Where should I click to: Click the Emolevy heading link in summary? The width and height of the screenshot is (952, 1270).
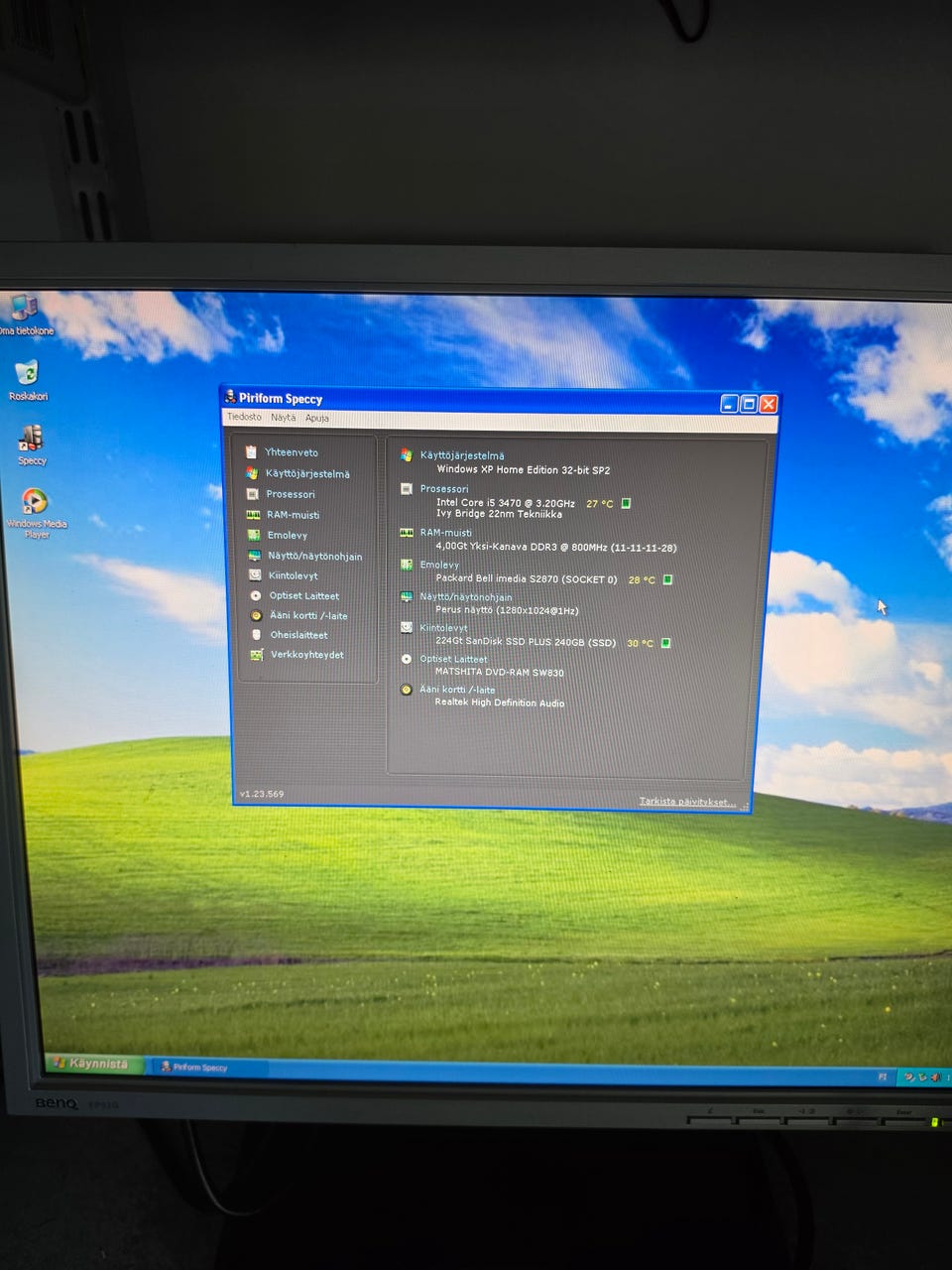tap(439, 565)
